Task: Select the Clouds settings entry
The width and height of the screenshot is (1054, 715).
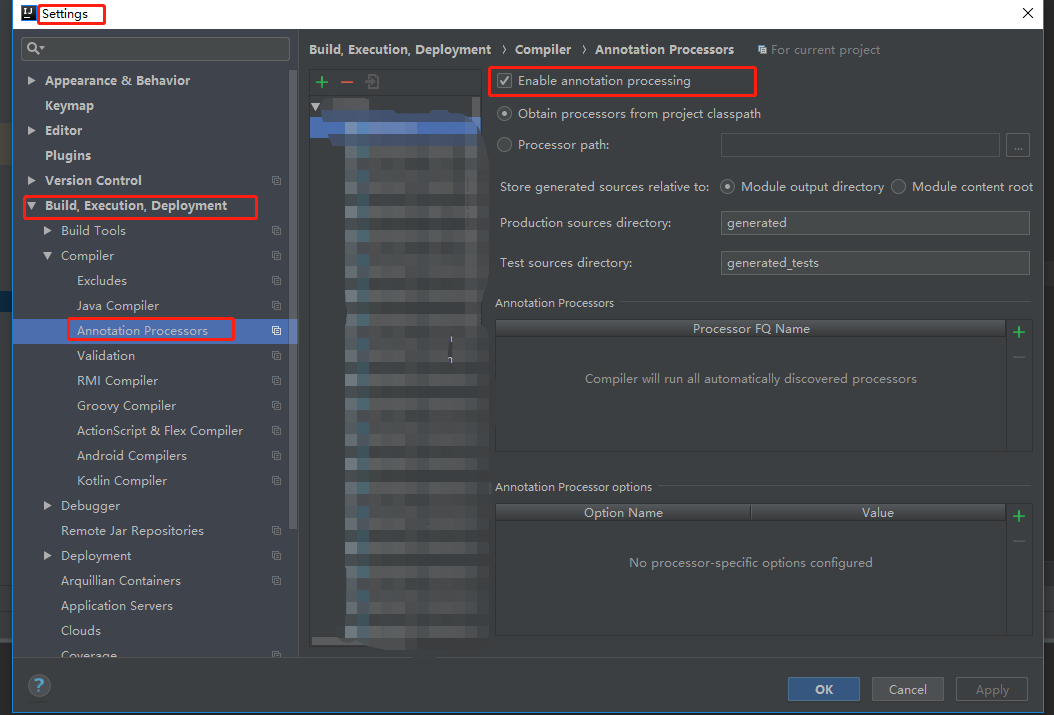Action: point(81,630)
